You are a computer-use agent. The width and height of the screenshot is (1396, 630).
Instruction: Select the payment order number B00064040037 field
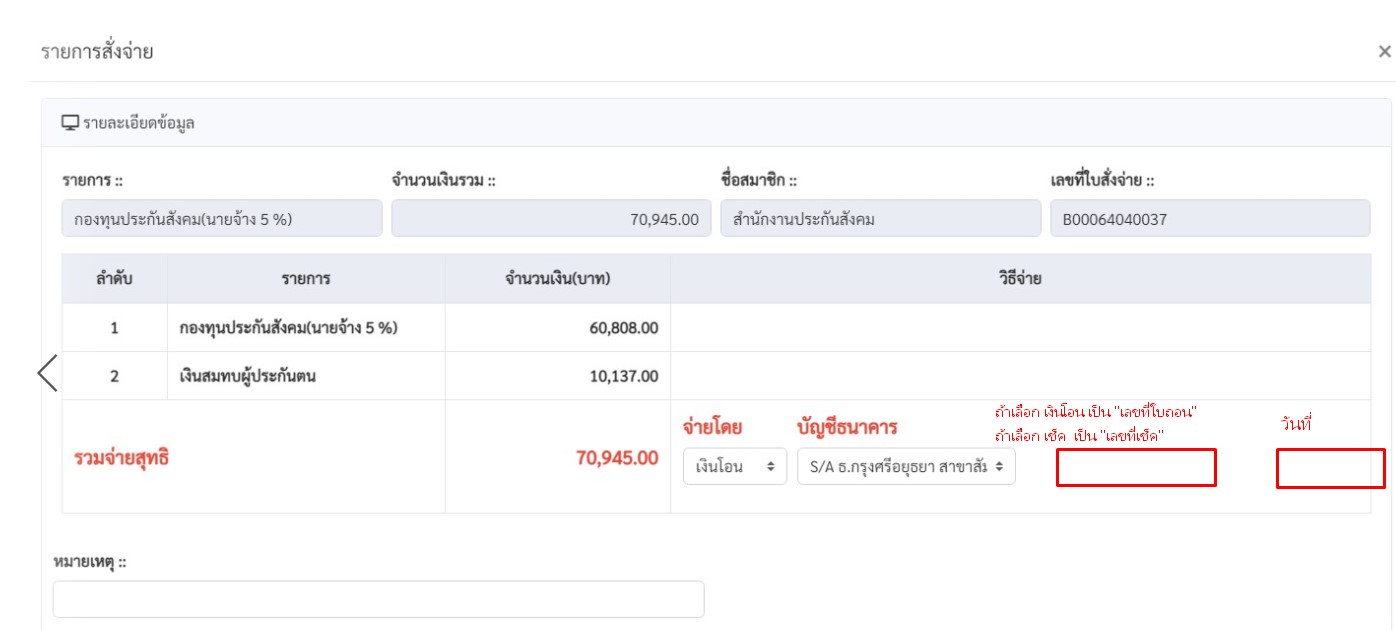(1209, 218)
